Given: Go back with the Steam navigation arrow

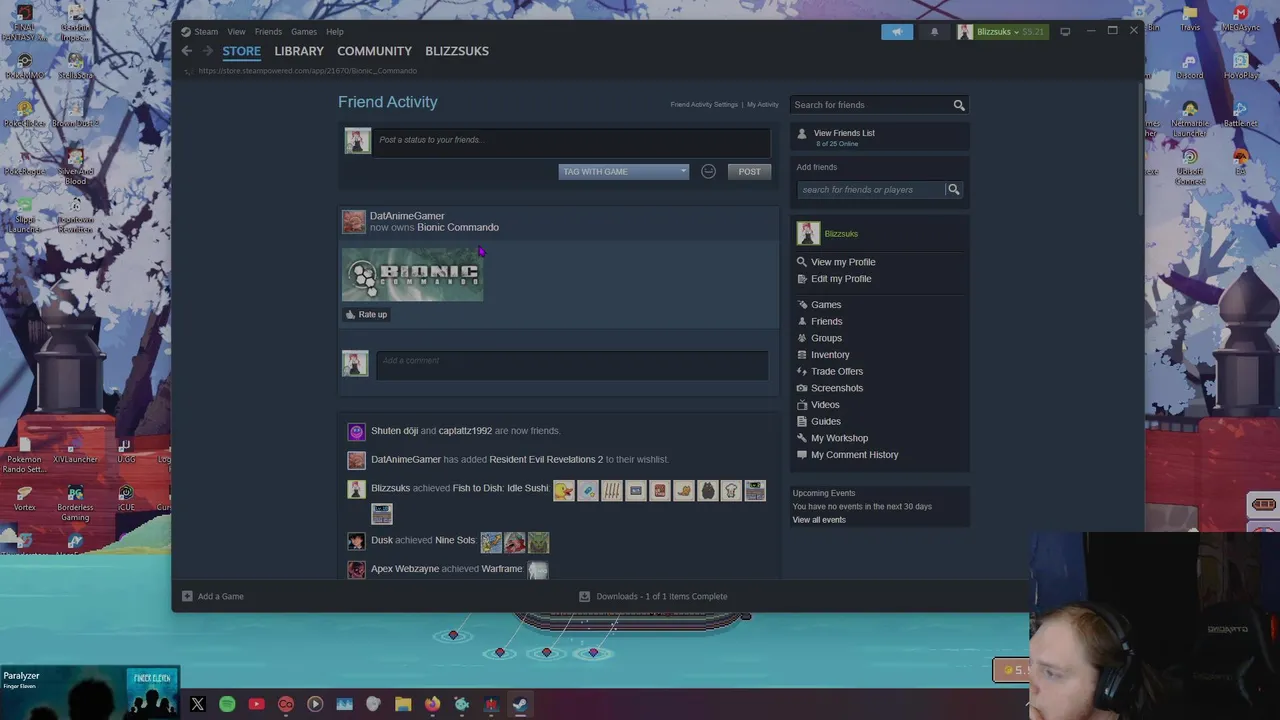Looking at the screenshot, I should (x=186, y=51).
